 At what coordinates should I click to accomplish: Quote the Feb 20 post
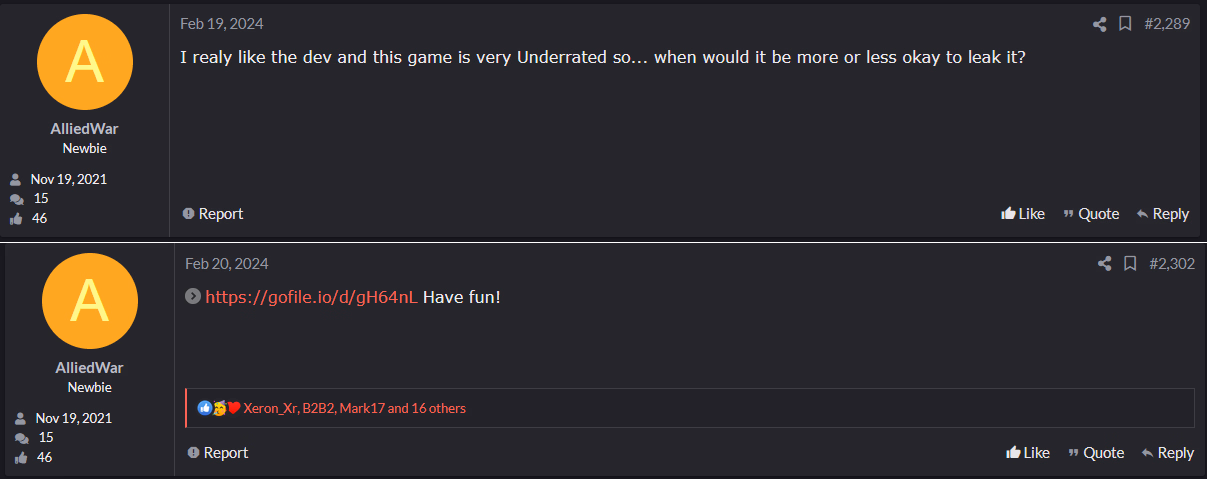(x=1096, y=453)
